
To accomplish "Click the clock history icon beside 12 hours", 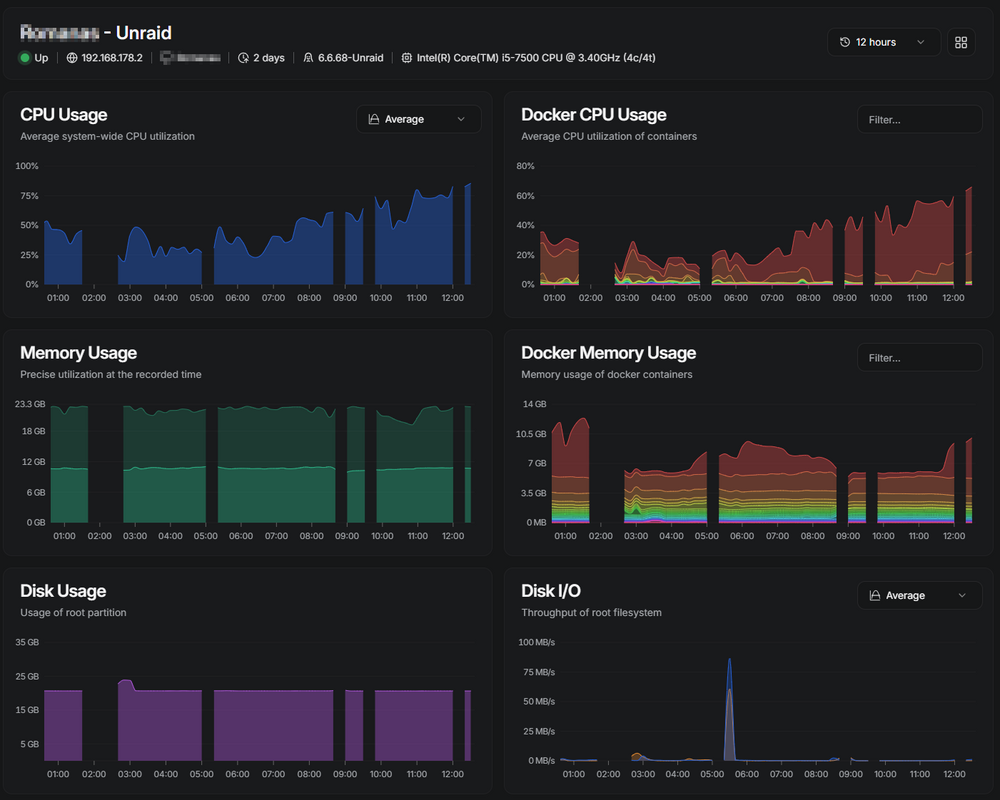I will tap(844, 42).
